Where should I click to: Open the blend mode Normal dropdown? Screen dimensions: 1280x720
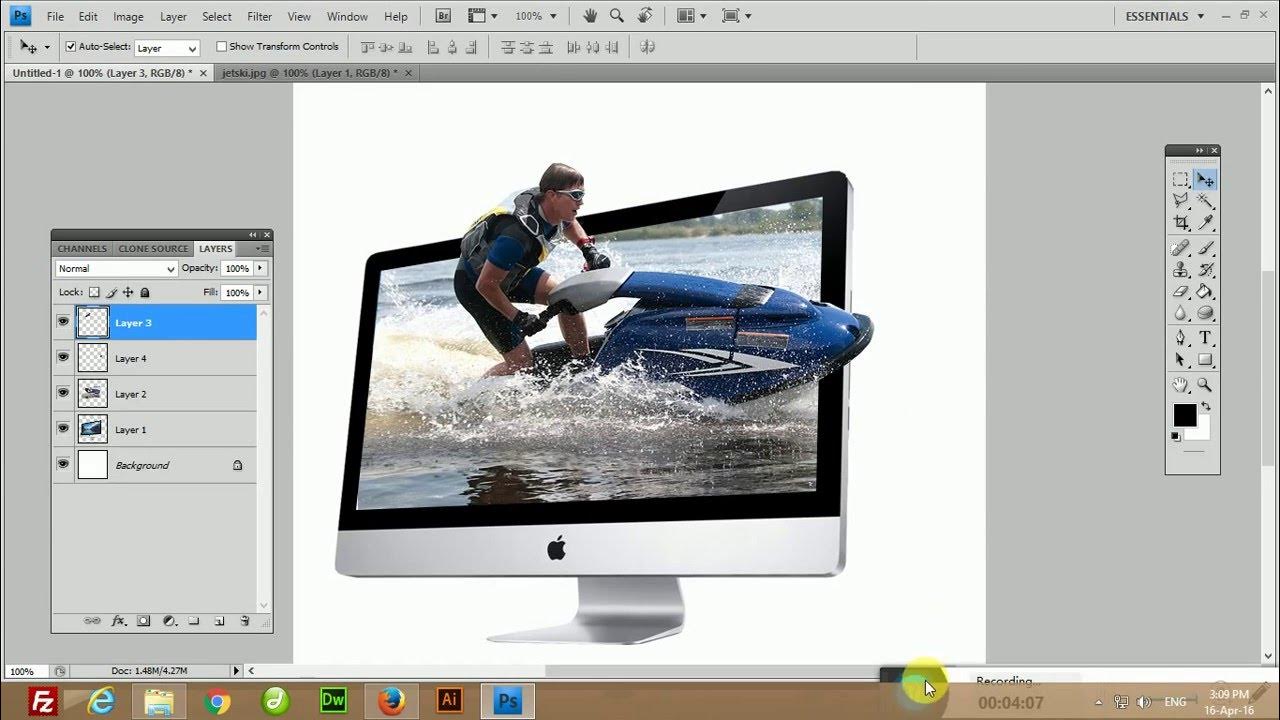point(116,268)
